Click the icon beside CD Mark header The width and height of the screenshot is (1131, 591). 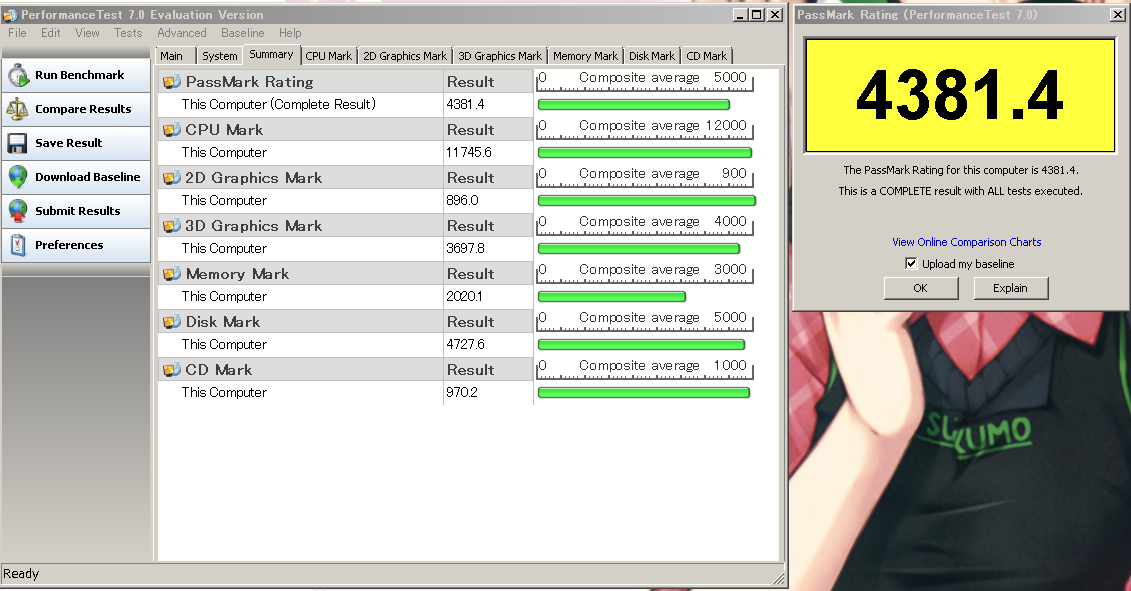tap(172, 369)
